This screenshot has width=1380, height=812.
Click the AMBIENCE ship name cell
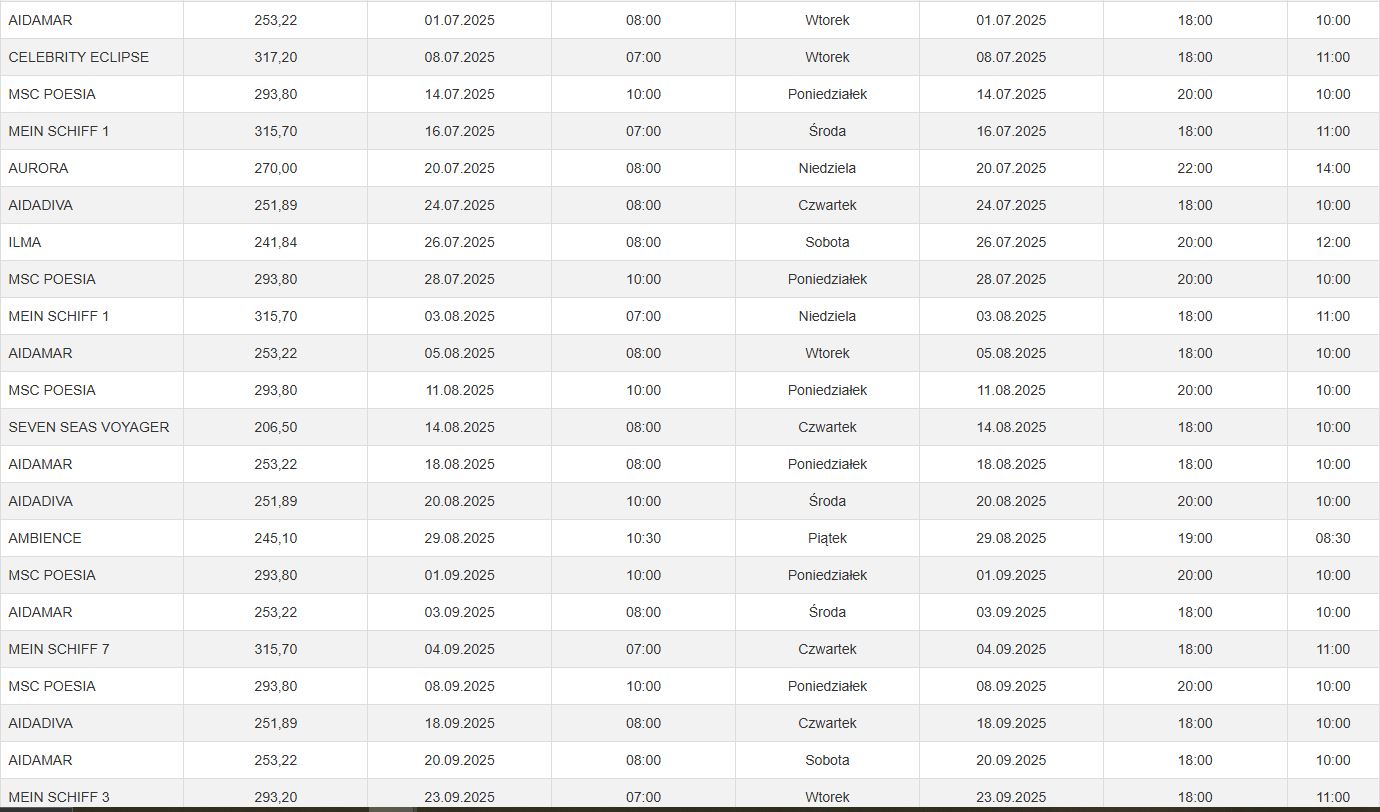coord(45,538)
